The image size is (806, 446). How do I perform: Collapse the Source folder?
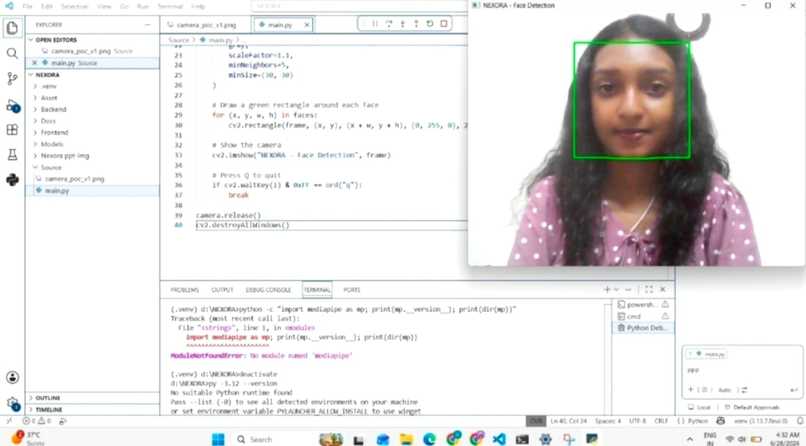point(95,168)
